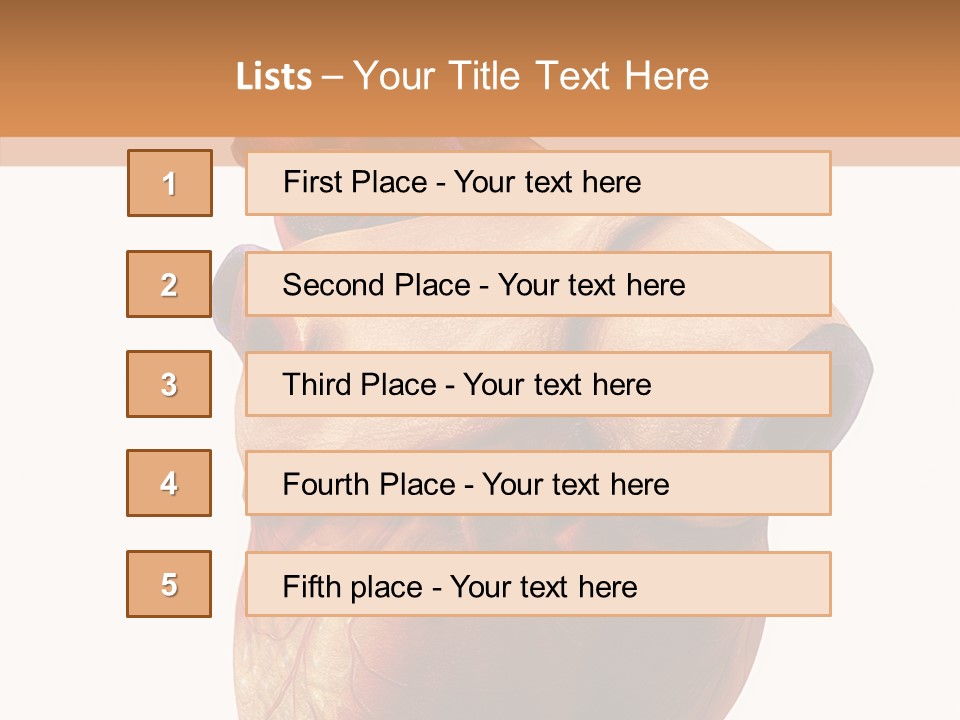The image size is (960, 720).
Task: Click the blank white area left of the number 3 box
Action: pyautogui.click(x=60, y=384)
